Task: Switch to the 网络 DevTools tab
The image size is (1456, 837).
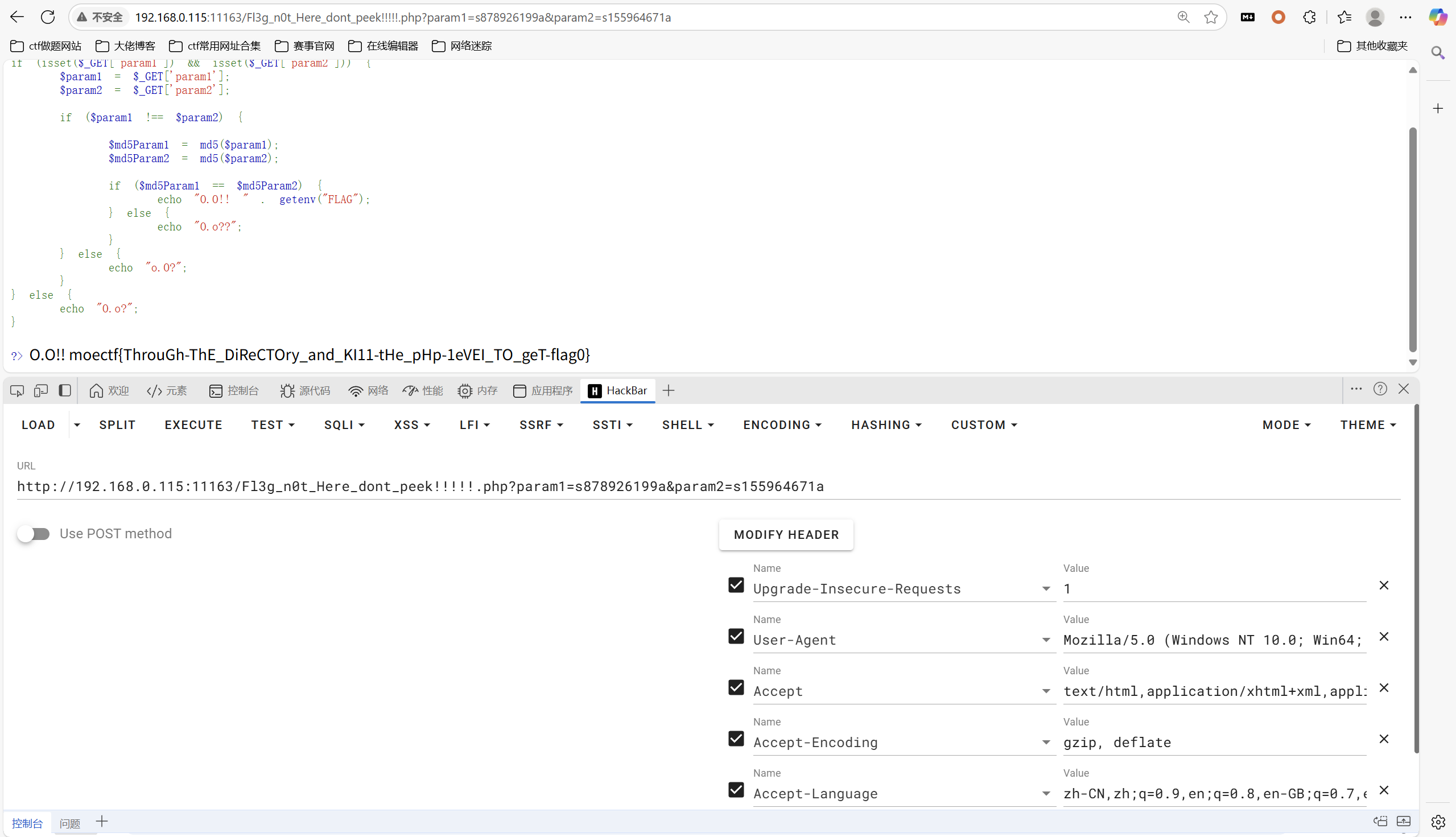Action: coord(369,391)
